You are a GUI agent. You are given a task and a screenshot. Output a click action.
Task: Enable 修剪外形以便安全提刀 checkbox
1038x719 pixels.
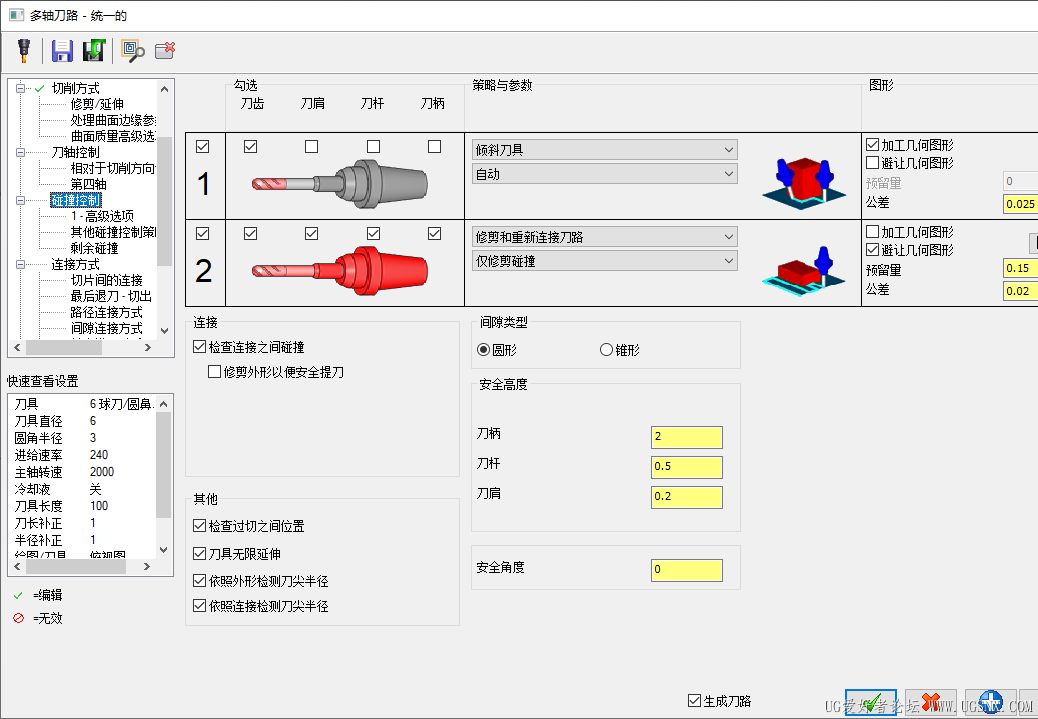tap(214, 371)
